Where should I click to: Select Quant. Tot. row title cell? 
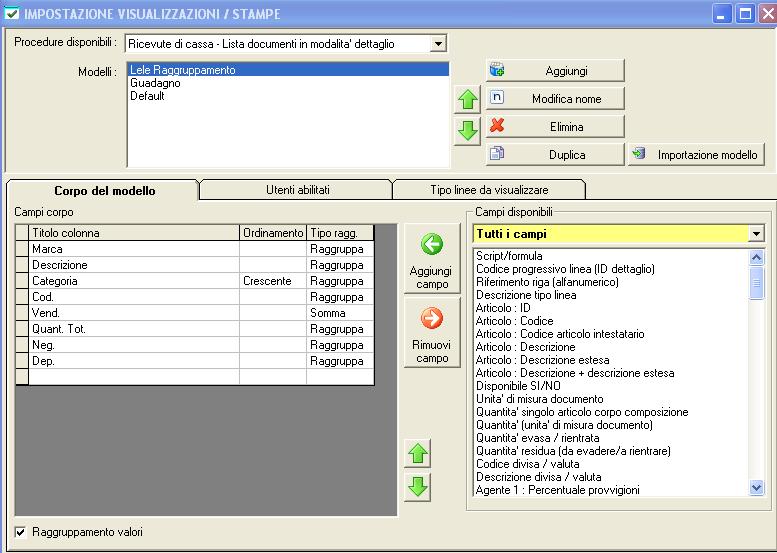point(134,329)
